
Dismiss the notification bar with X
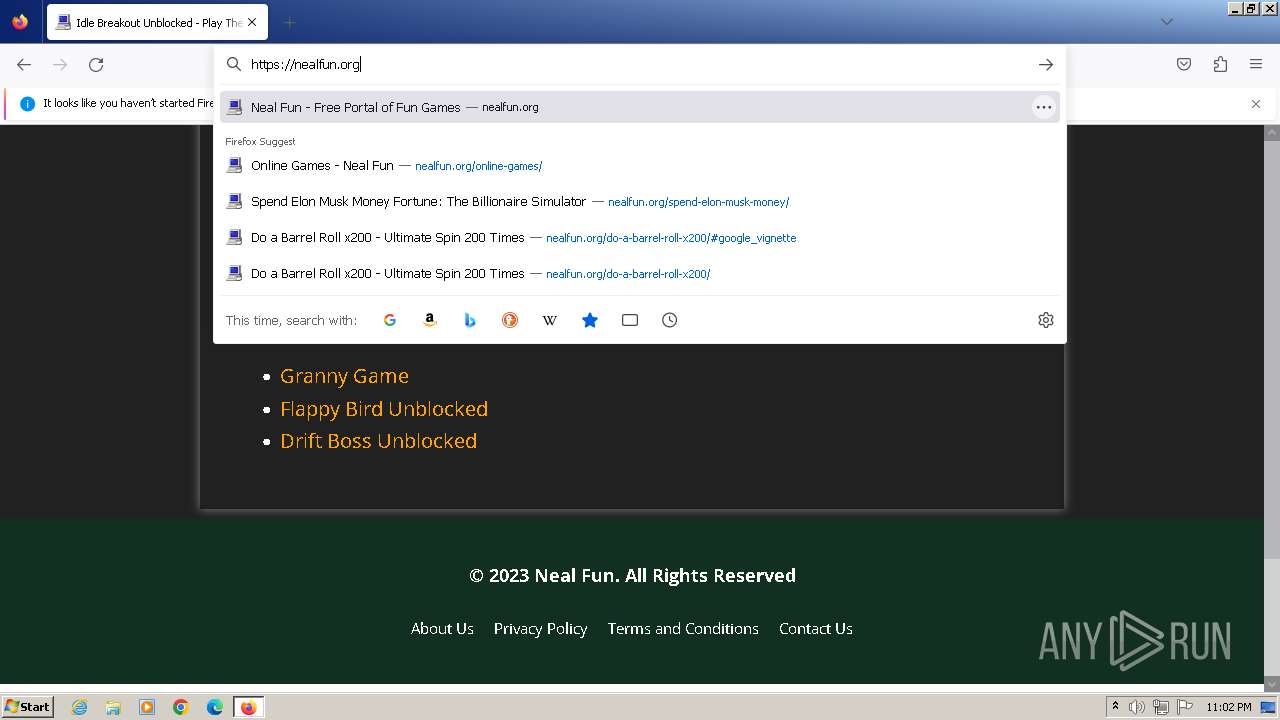(1256, 104)
